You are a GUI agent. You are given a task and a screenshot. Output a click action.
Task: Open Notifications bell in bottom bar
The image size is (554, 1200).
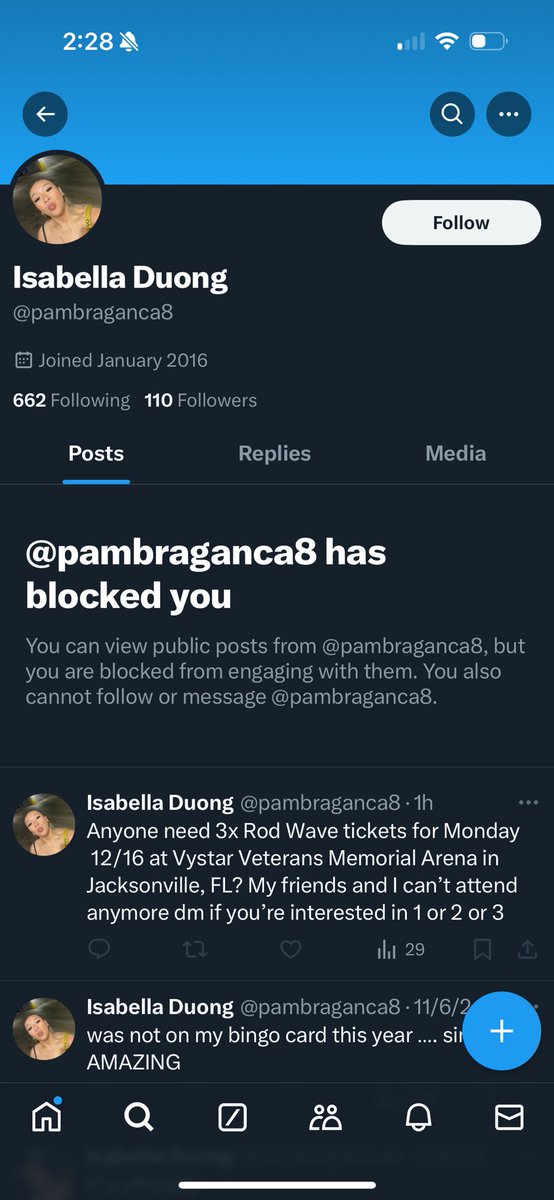418,1118
